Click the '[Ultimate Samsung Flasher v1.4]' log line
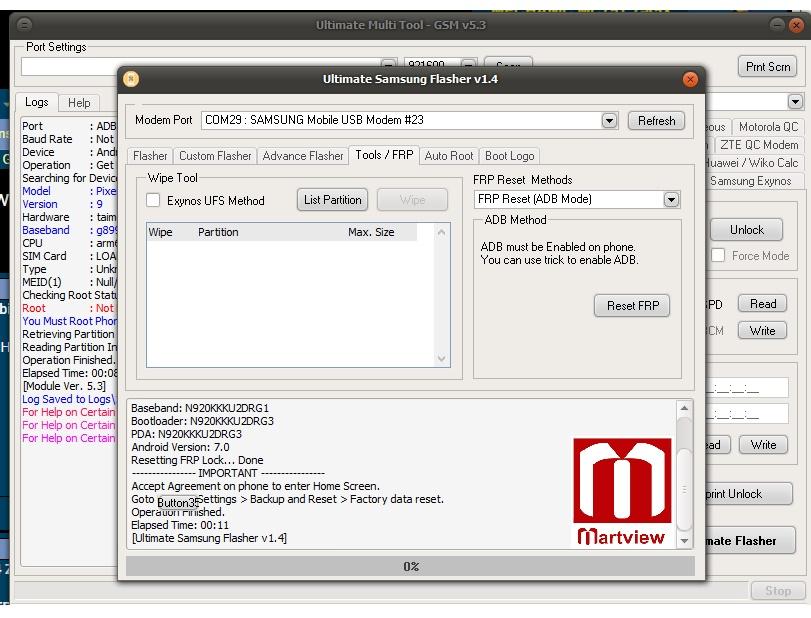Viewport: 811px width, 618px height. coord(209,538)
